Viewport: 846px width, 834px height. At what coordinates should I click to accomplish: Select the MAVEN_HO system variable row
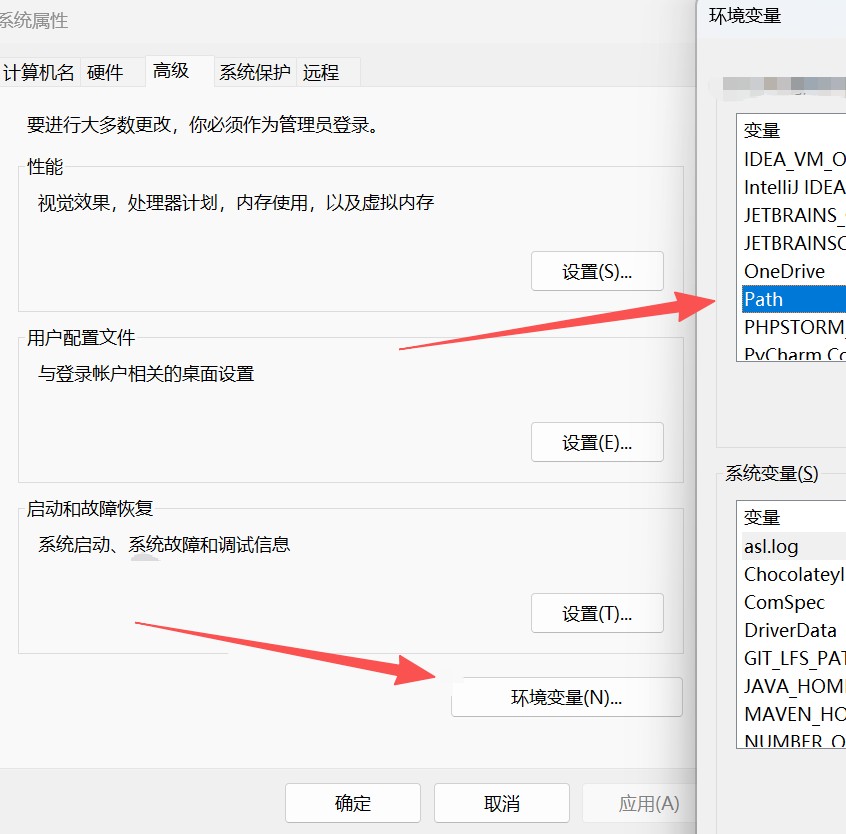(x=794, y=714)
